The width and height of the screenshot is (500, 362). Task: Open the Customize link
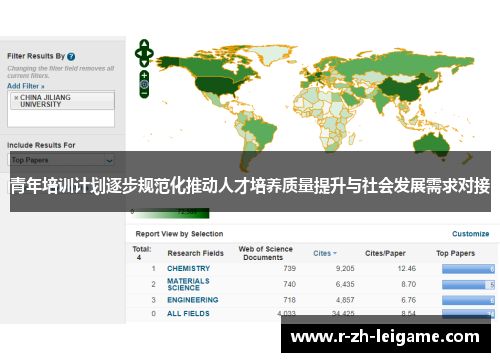pos(470,234)
